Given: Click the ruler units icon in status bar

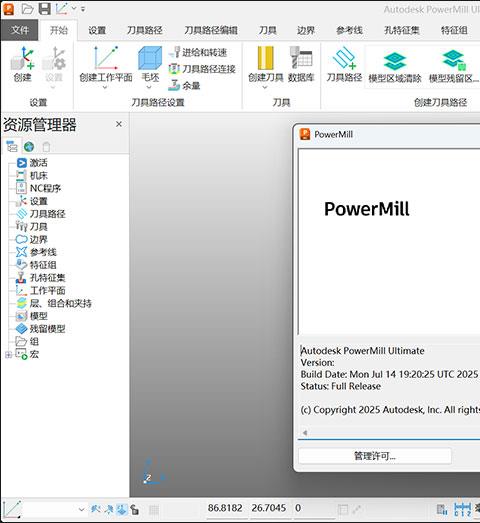Looking at the screenshot, I should (462, 509).
